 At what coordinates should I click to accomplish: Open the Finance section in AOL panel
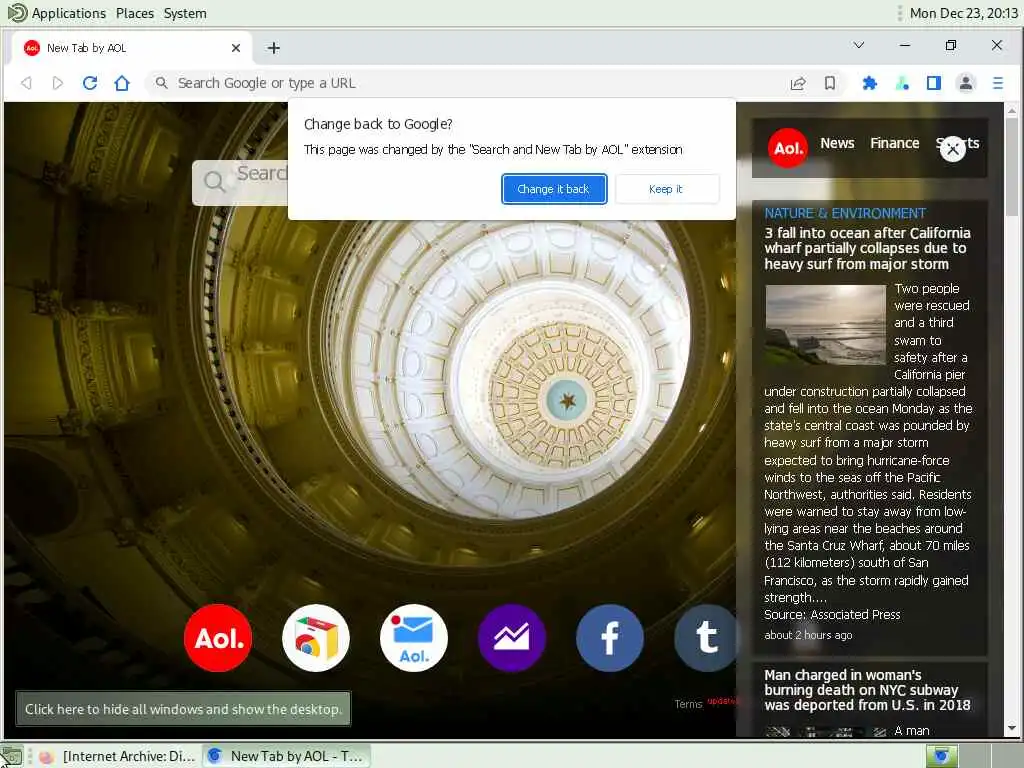[x=895, y=143]
